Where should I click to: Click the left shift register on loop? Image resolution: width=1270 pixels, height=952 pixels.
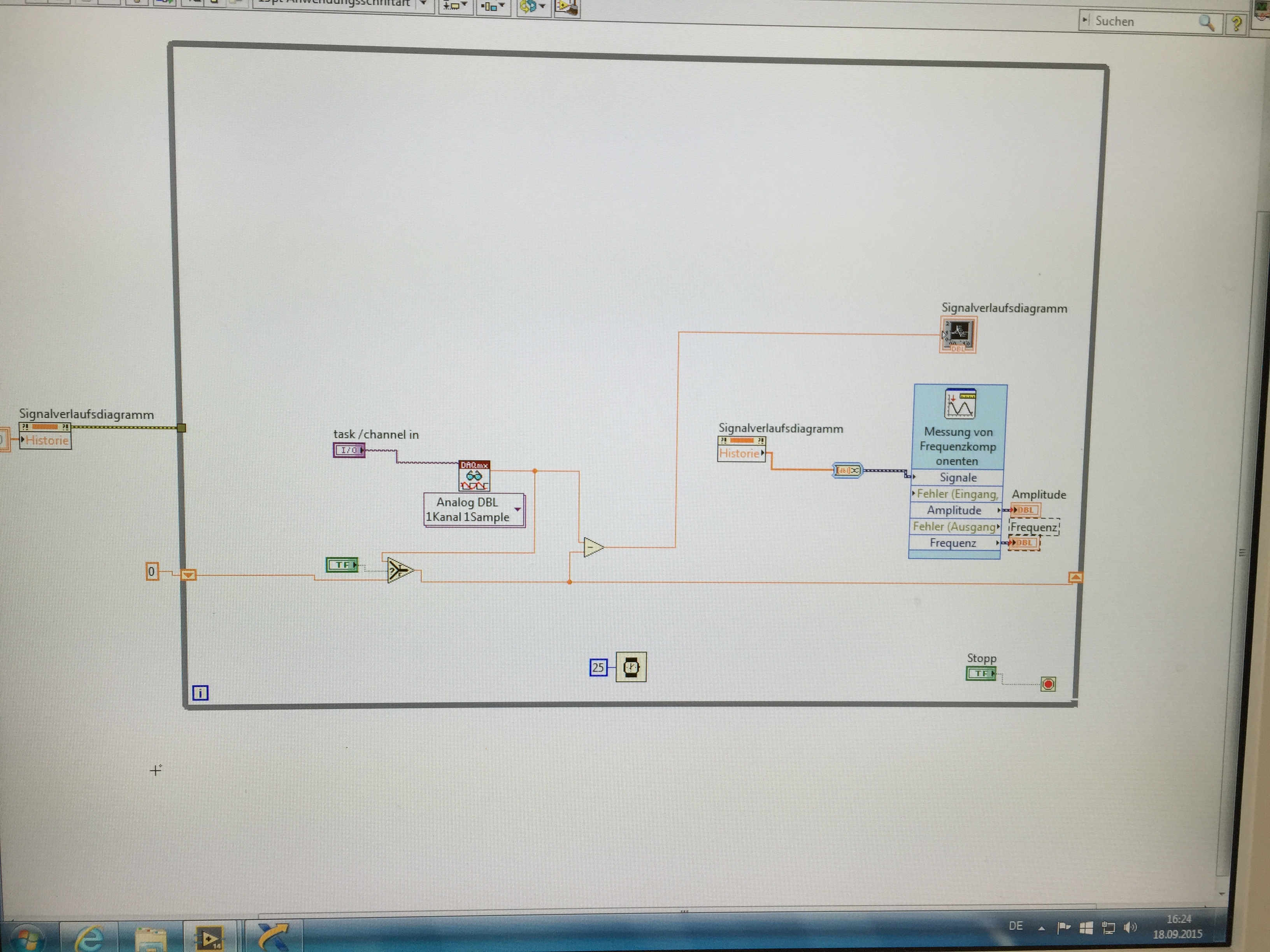188,574
